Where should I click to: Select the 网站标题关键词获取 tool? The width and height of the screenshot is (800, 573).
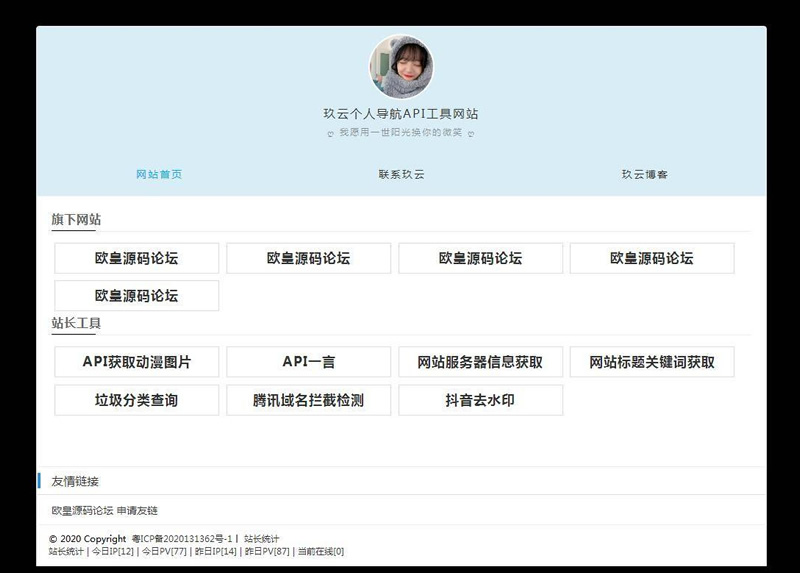pos(652,362)
